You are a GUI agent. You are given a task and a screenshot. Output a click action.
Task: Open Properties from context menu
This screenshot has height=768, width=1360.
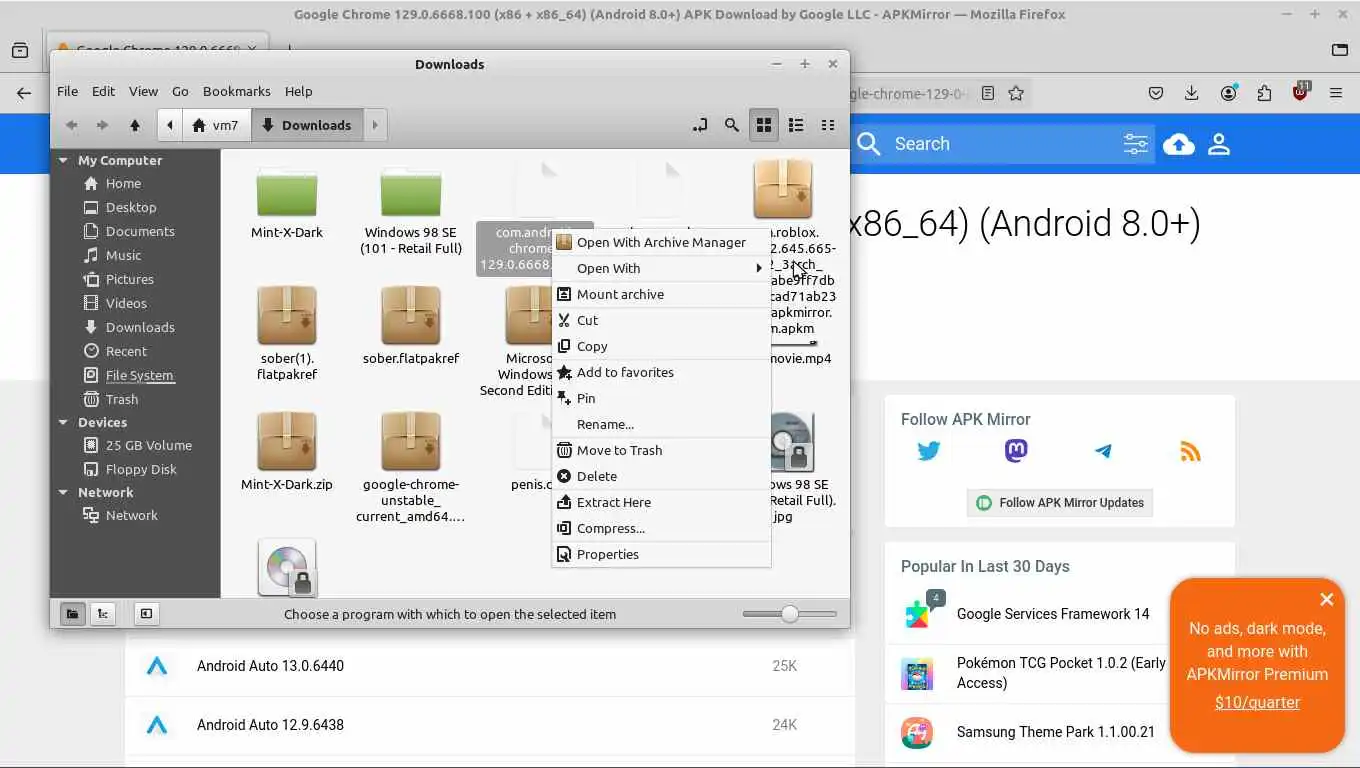[x=661, y=554]
